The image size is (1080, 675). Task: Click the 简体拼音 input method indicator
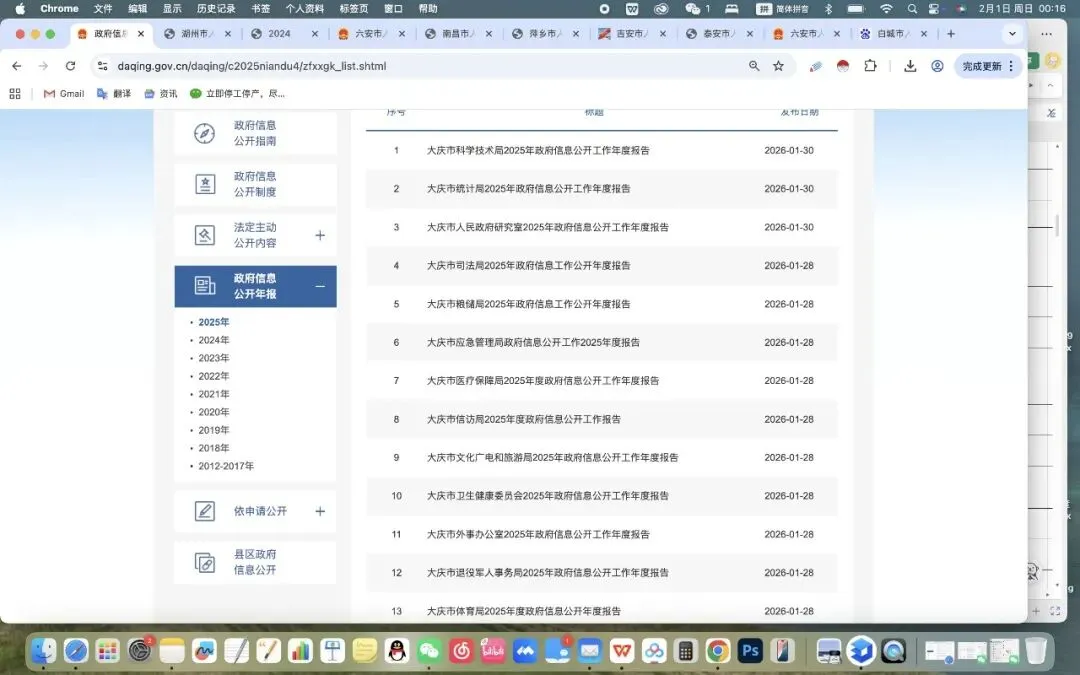click(x=782, y=9)
